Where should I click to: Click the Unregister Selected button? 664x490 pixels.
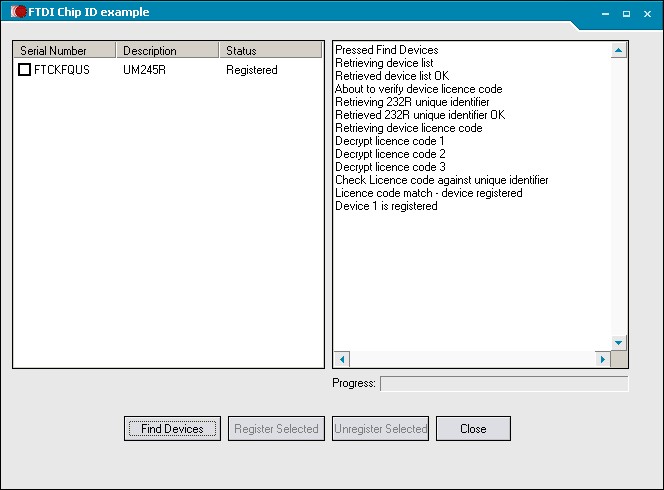[x=380, y=429]
